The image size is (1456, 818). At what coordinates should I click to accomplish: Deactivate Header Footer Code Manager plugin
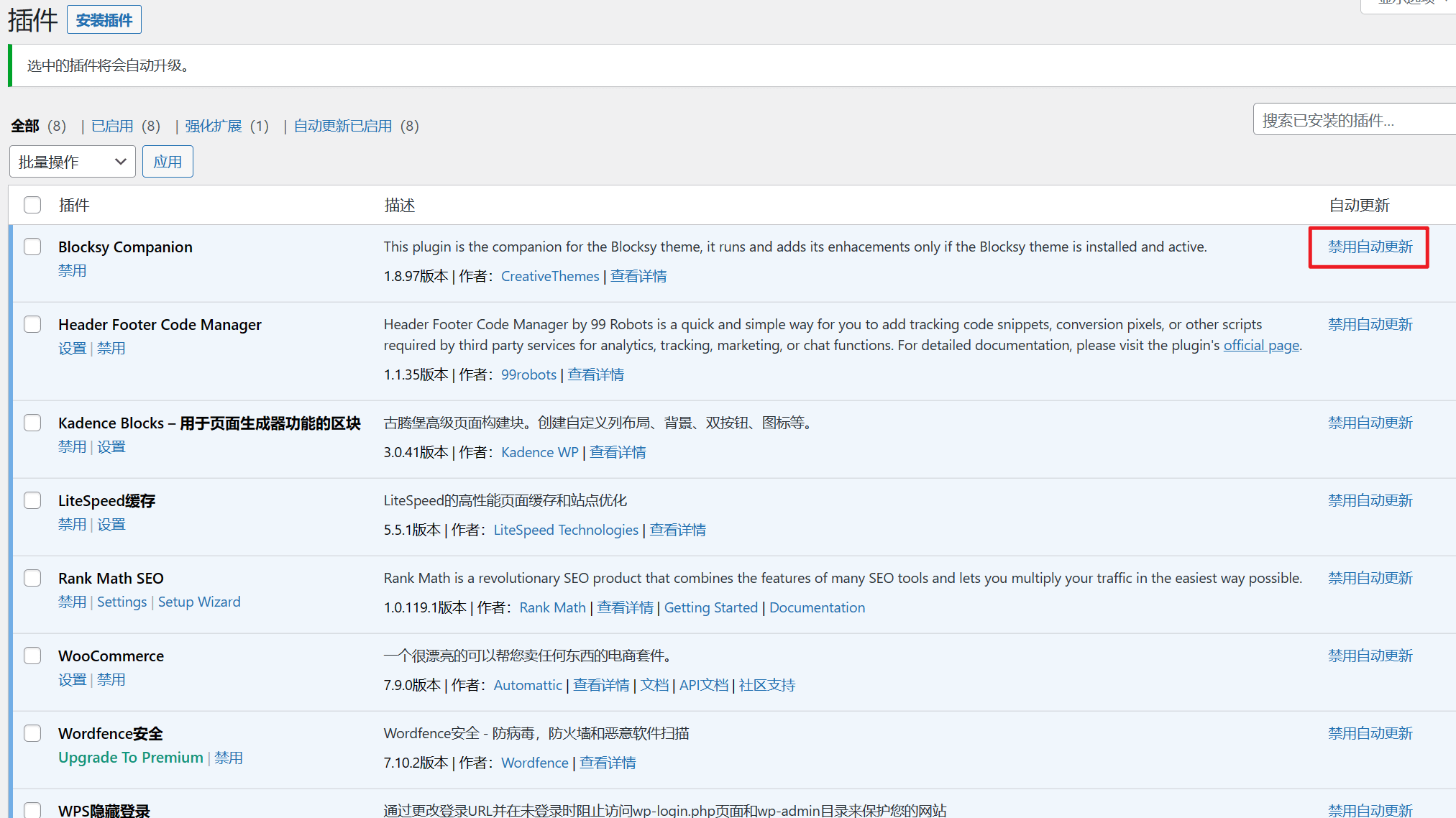[x=111, y=348]
